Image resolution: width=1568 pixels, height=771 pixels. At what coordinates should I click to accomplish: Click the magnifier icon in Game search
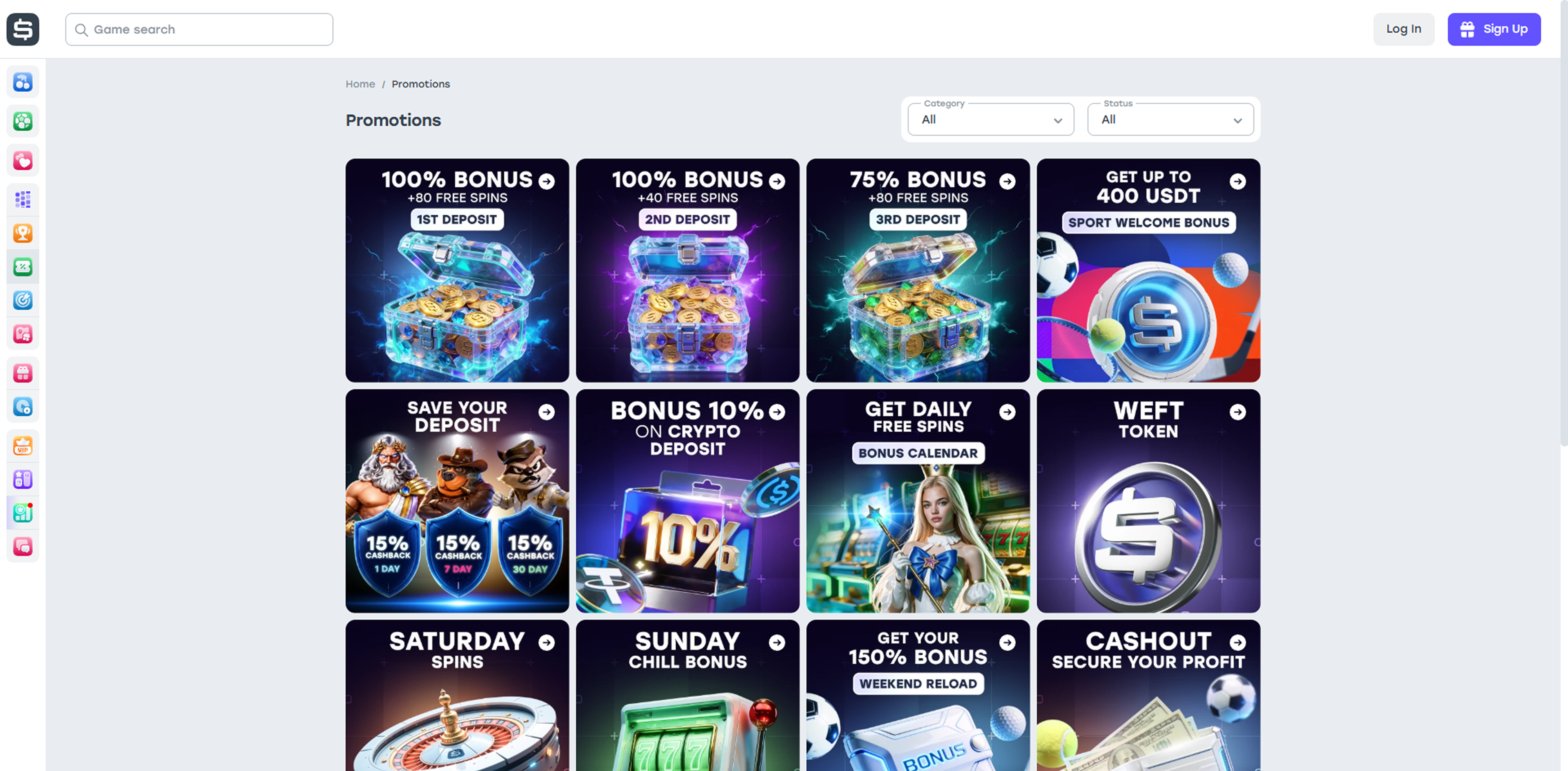click(81, 30)
